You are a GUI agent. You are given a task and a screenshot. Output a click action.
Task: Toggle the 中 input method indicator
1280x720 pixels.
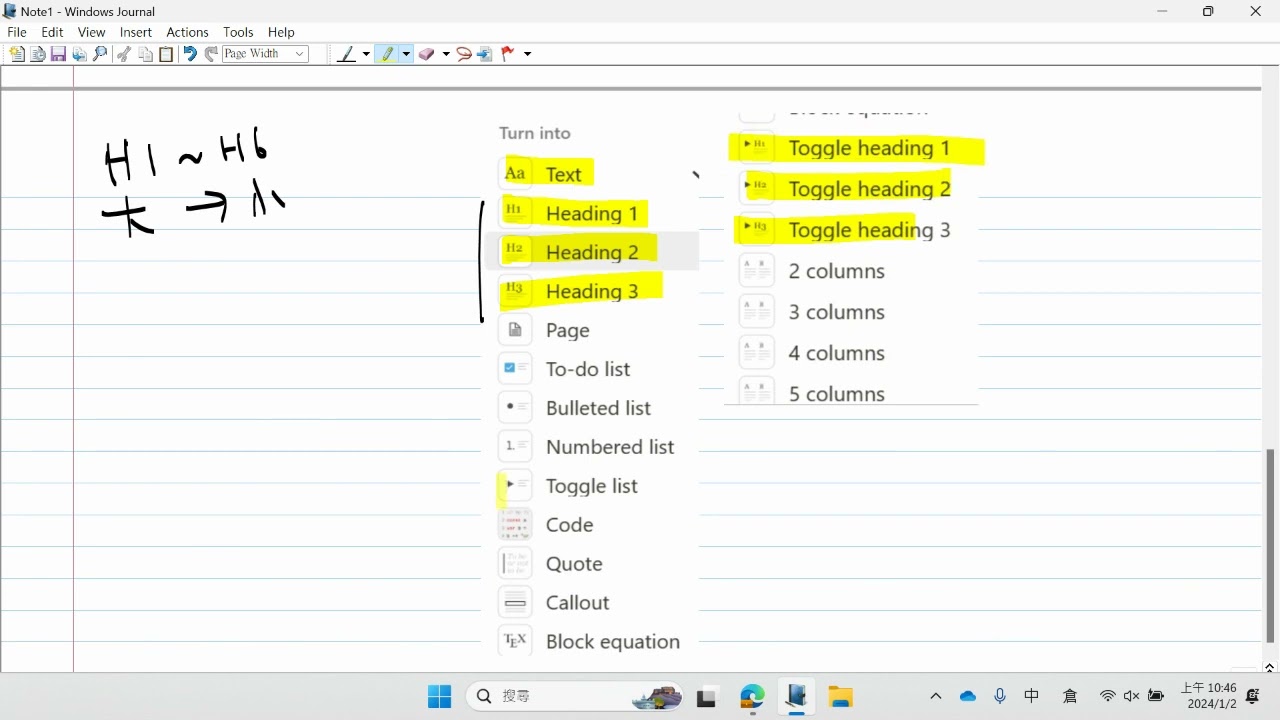pos(1032,697)
